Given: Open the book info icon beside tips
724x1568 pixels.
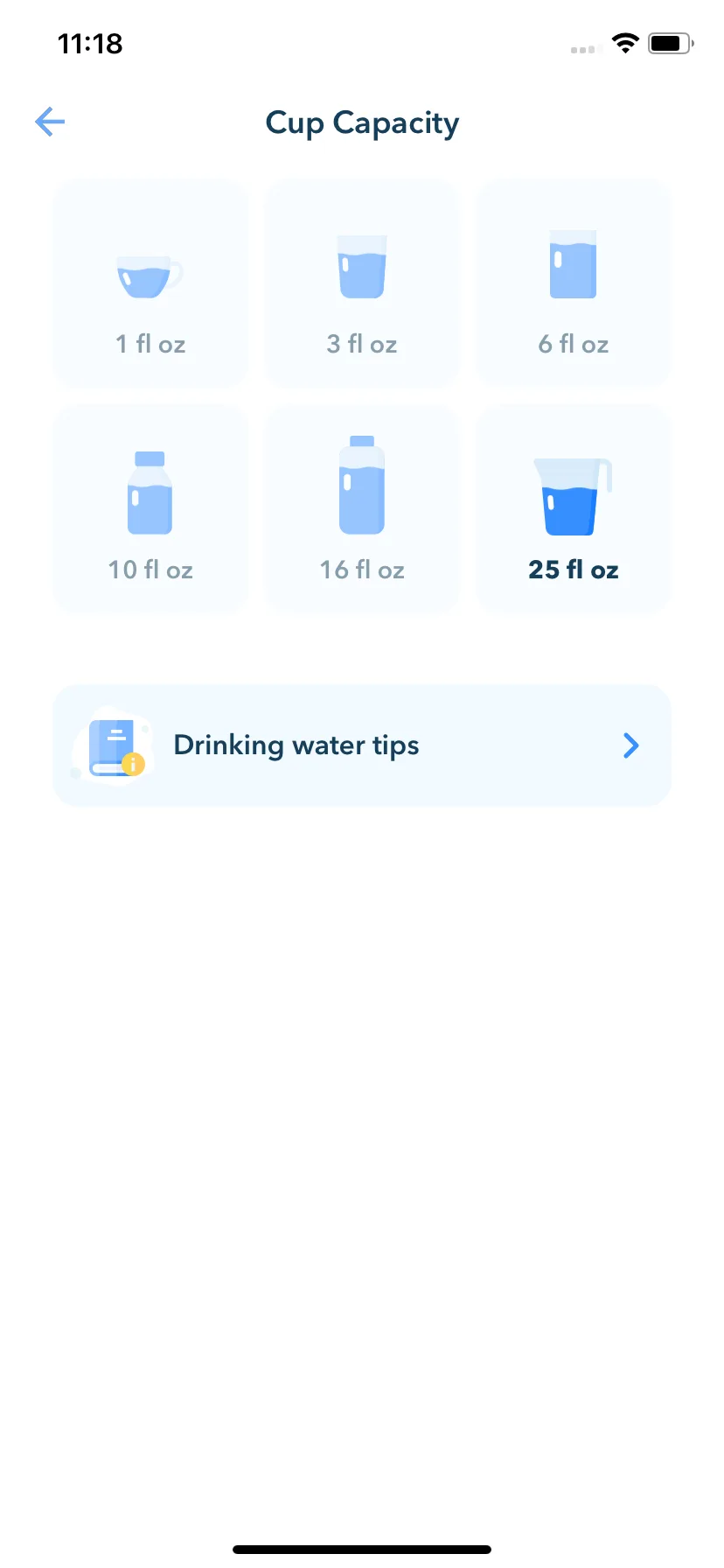Looking at the screenshot, I should [x=114, y=746].
